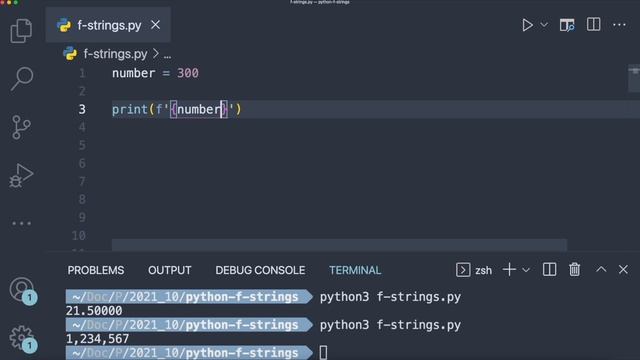Switch to the OUTPUT panel tab
Viewport: 640px width, 360px height.
point(170,270)
